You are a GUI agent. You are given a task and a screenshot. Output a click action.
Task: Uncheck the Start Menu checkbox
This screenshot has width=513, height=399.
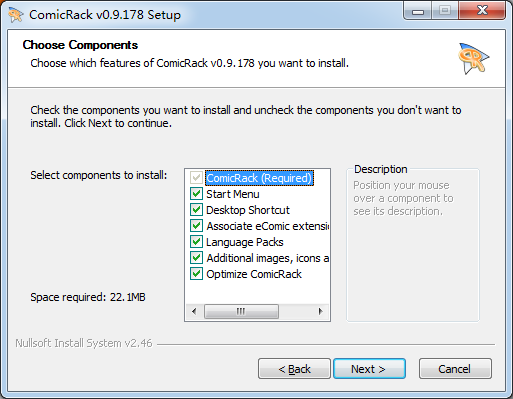[196, 194]
